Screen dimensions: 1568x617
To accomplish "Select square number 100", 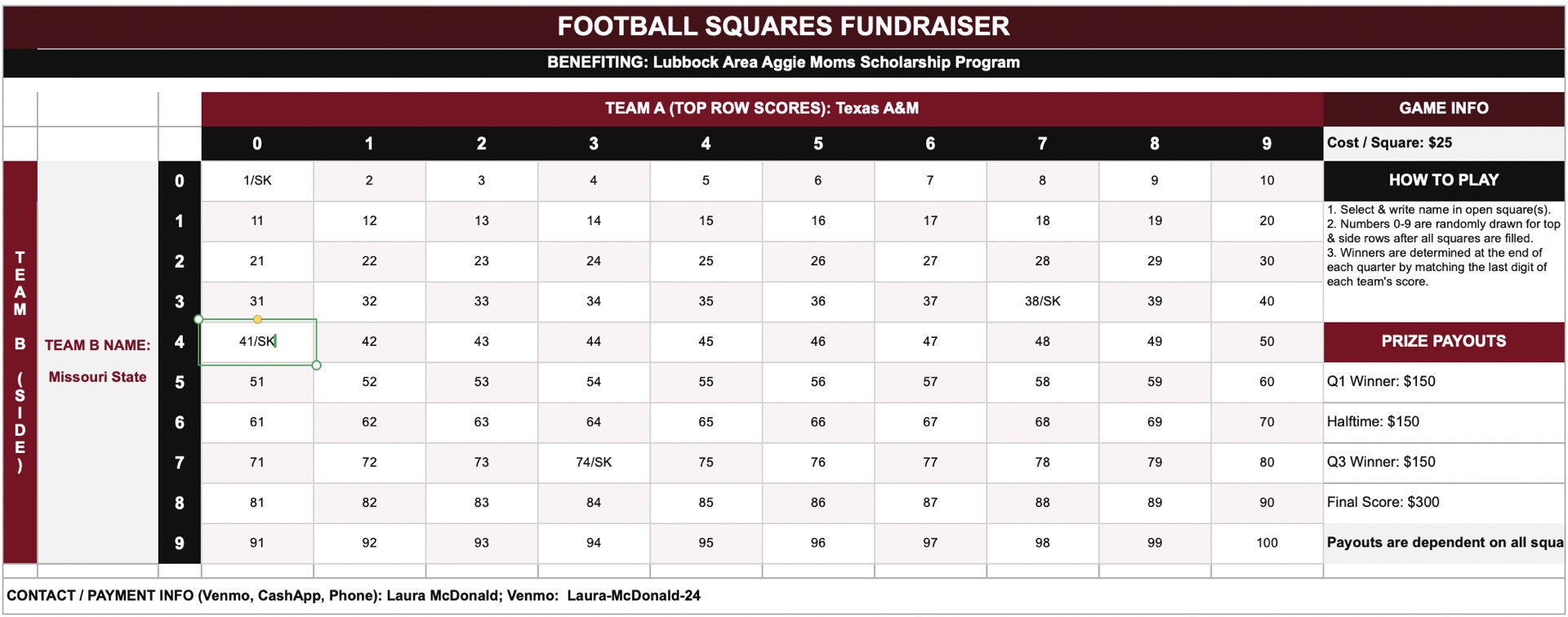I will (1267, 543).
